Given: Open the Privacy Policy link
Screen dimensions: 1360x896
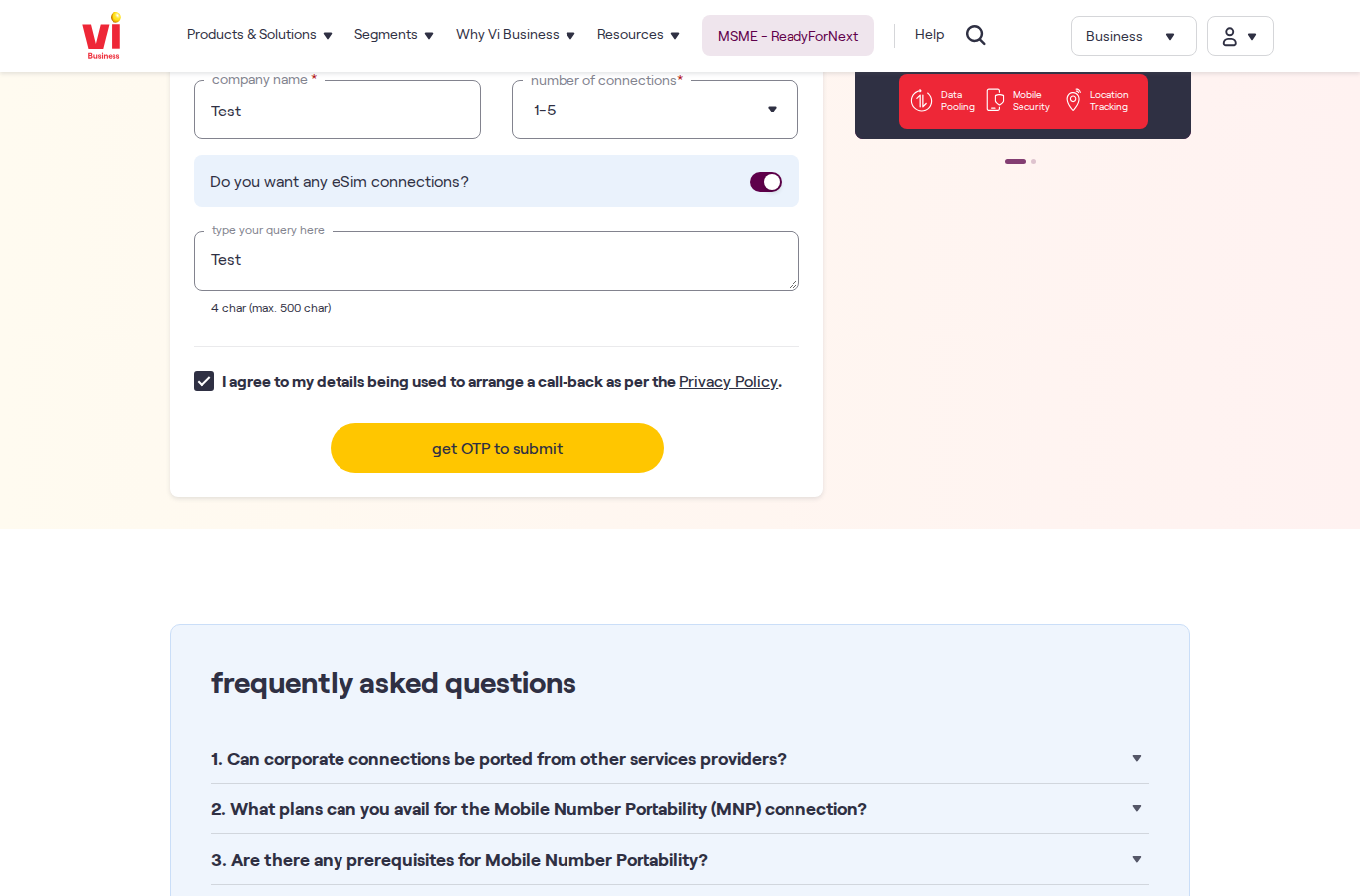Looking at the screenshot, I should (x=728, y=382).
